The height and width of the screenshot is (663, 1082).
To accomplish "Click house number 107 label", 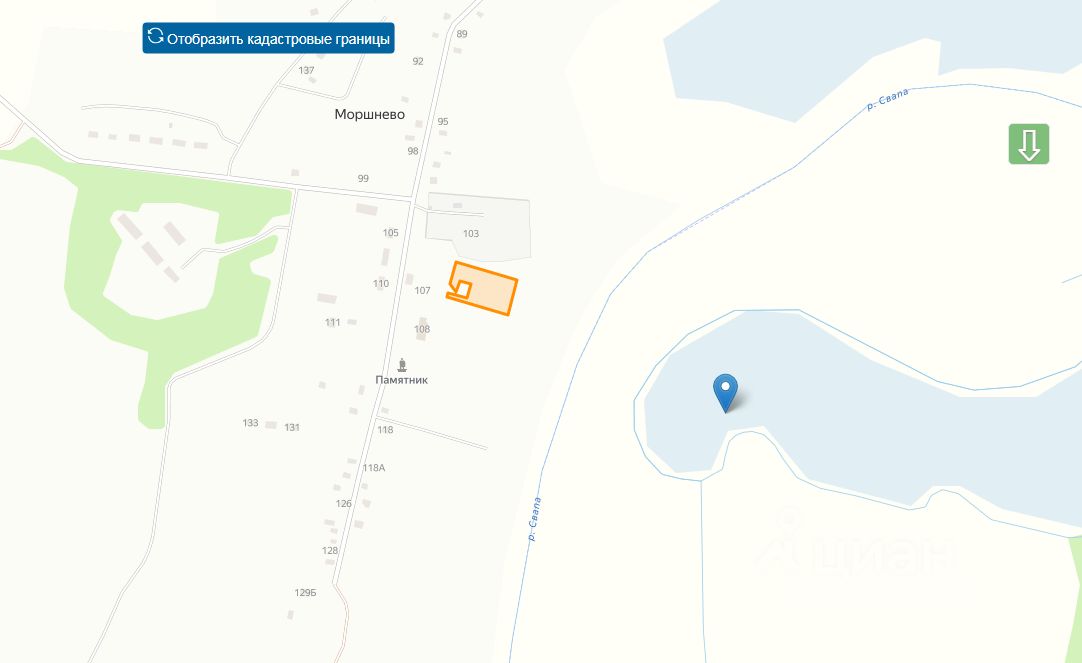I will 422,290.
